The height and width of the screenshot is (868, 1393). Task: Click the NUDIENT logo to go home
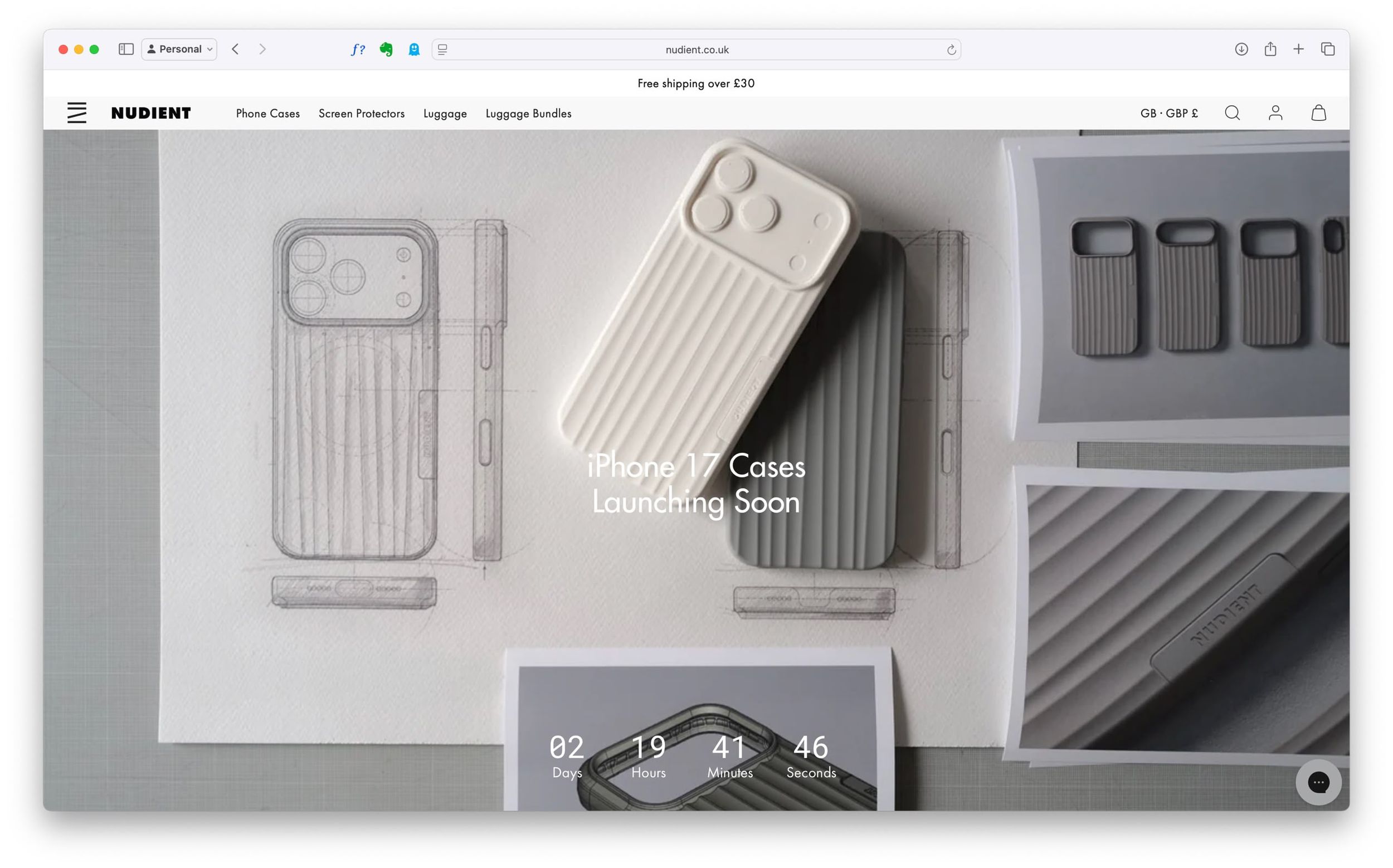(150, 113)
